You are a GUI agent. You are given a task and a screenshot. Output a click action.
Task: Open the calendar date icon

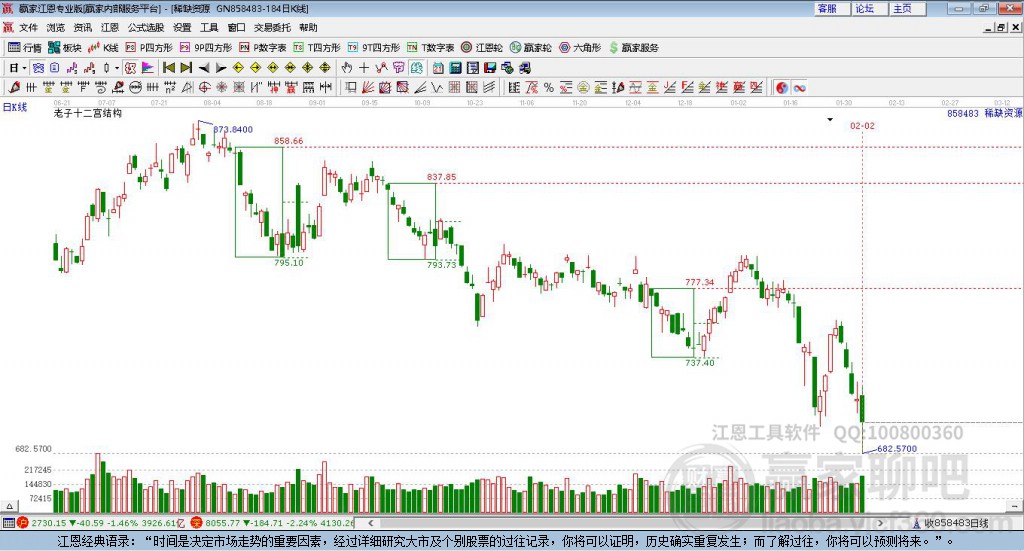(x=438, y=68)
